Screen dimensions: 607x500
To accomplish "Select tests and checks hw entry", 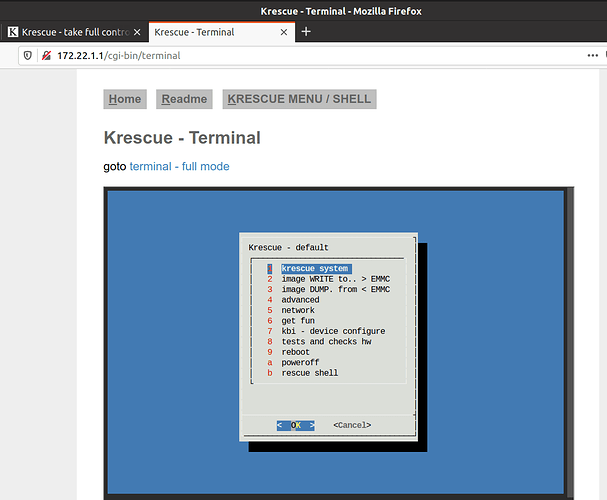I will (x=319, y=342).
